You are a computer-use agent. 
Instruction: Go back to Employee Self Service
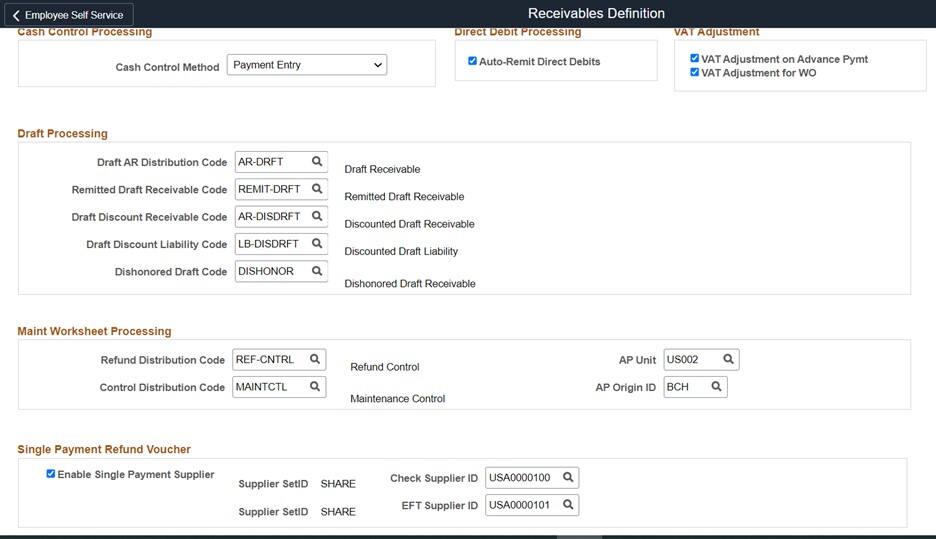pyautogui.click(x=69, y=15)
